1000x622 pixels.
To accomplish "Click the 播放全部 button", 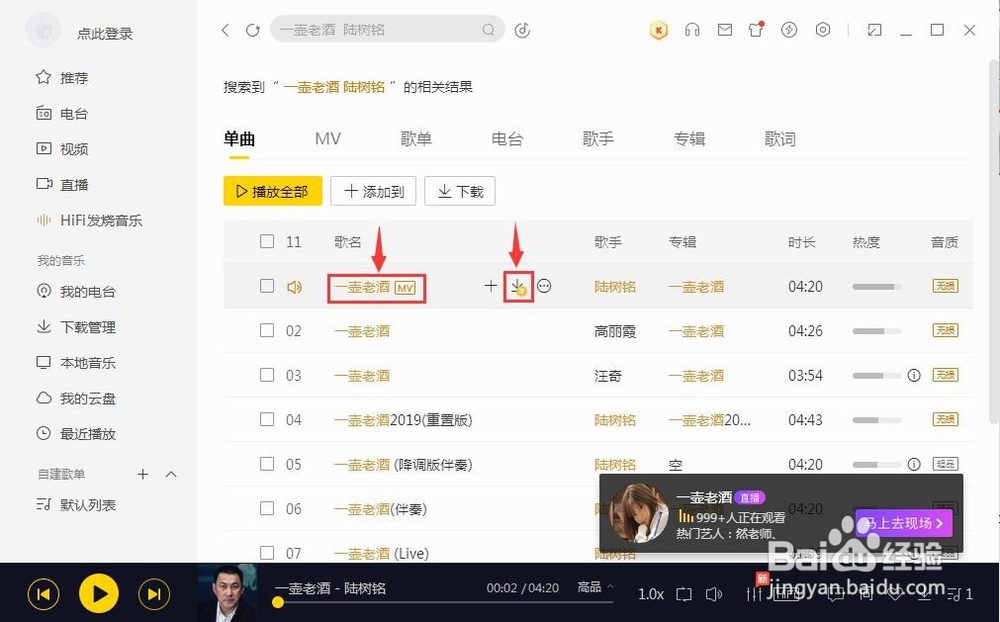I will (272, 191).
